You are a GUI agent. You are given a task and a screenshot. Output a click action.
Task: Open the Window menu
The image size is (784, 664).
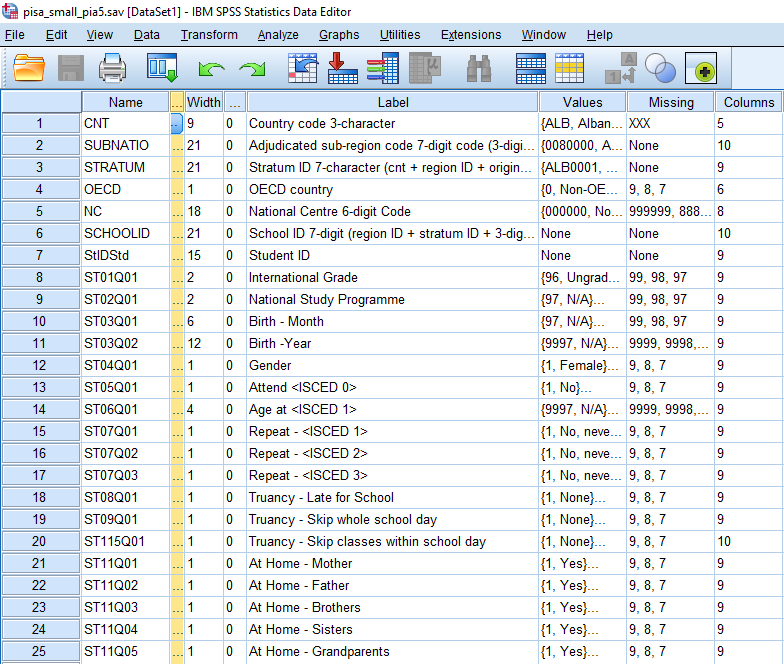[544, 35]
